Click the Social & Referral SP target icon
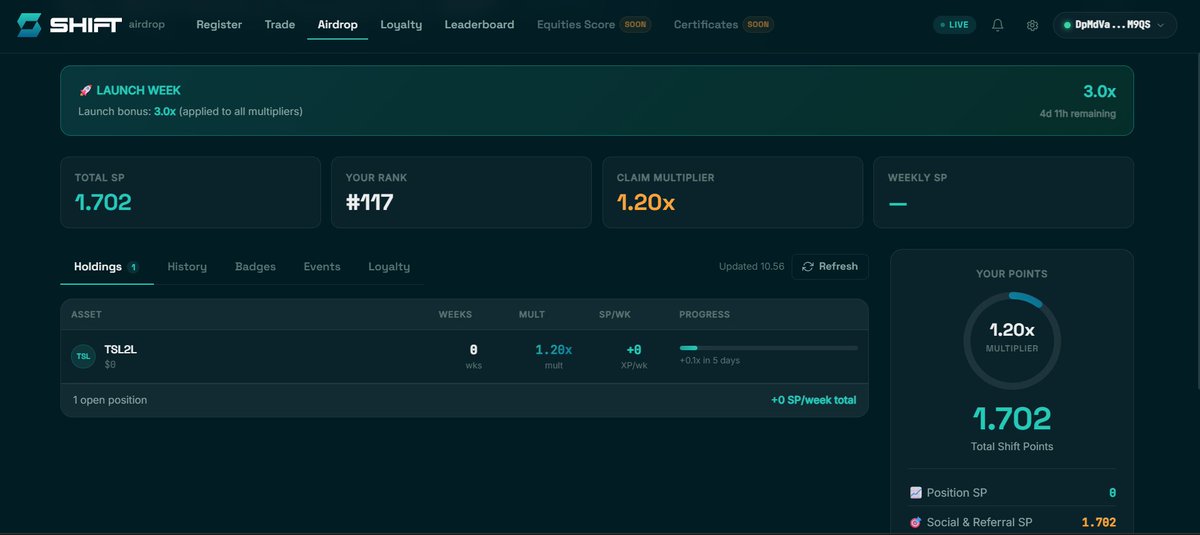This screenshot has width=1200, height=535. coord(915,522)
